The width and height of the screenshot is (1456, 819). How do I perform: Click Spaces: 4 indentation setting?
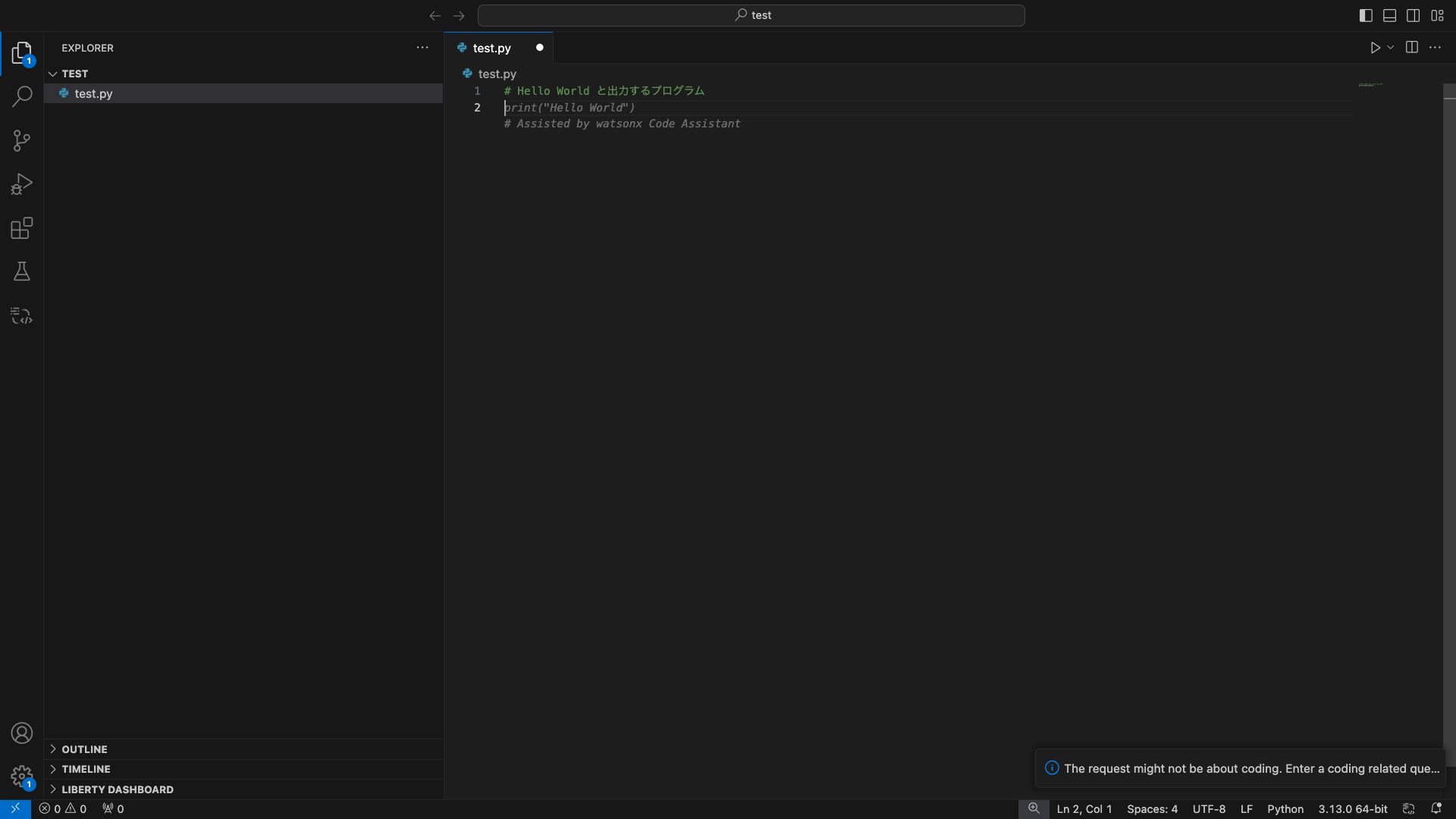click(1152, 809)
